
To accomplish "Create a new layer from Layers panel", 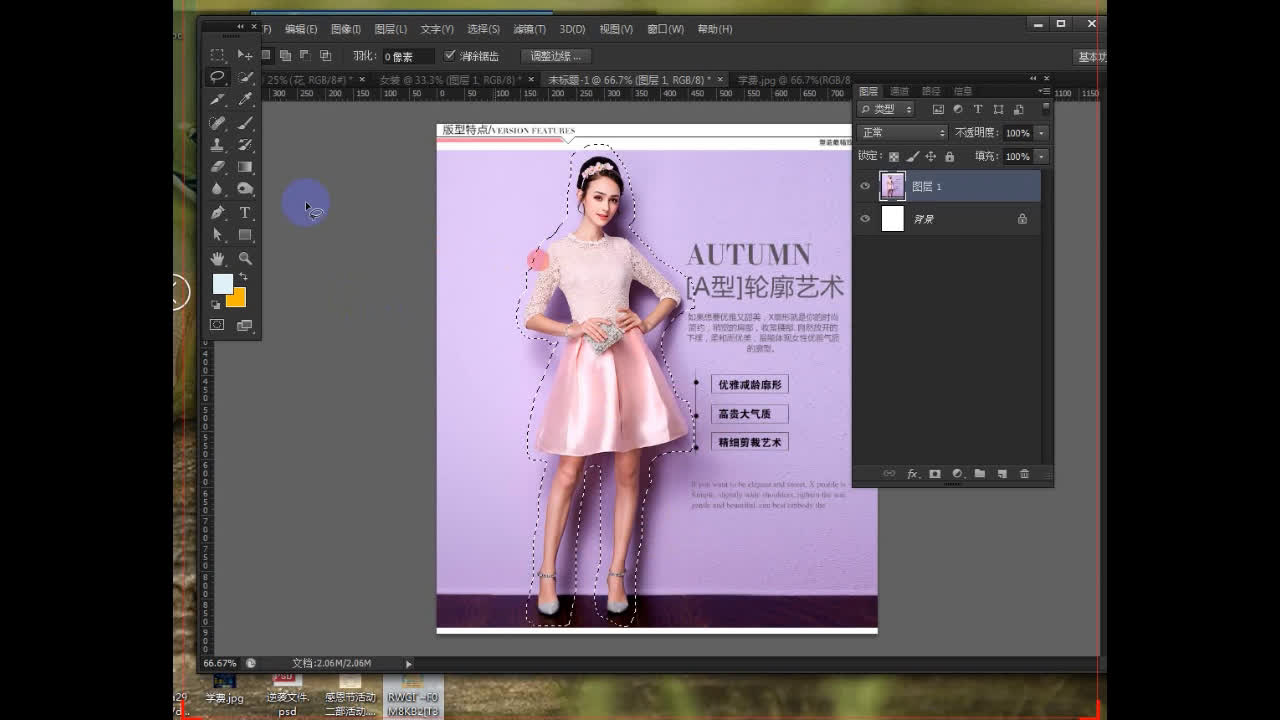I will (1001, 474).
